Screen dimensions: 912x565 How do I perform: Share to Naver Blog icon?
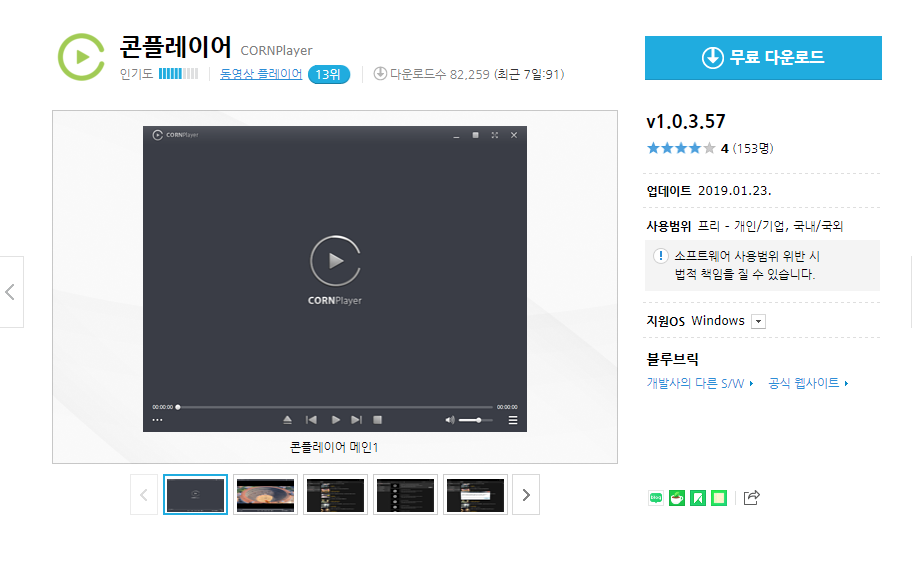click(656, 498)
